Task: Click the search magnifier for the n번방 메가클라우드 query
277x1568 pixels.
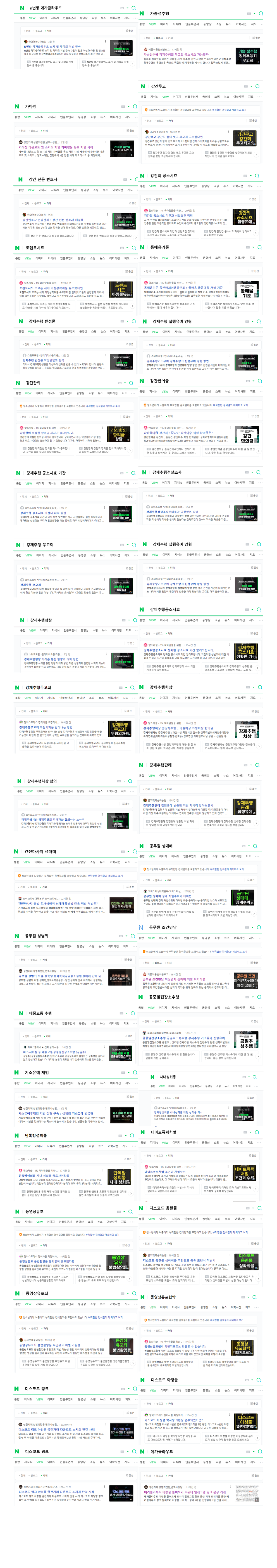Action: (x=134, y=8)
